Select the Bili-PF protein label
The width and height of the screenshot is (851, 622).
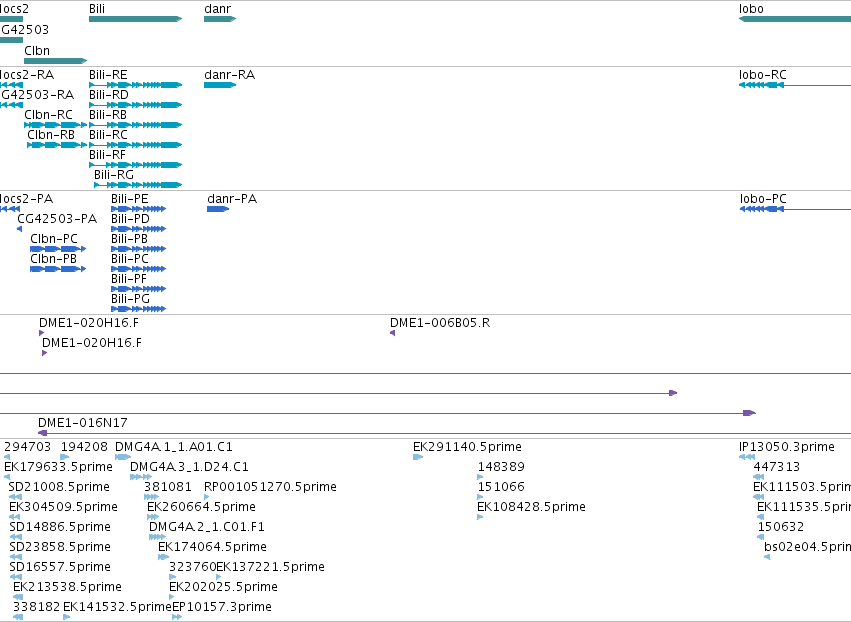(x=129, y=279)
